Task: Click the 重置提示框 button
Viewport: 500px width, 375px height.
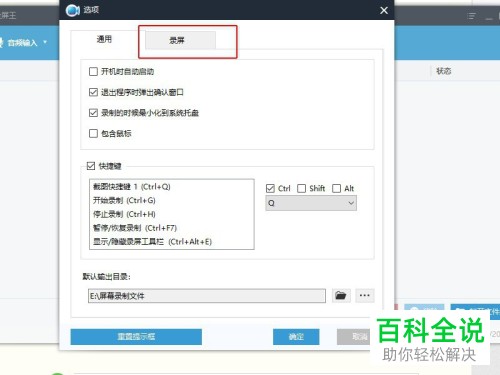Action: [136, 337]
